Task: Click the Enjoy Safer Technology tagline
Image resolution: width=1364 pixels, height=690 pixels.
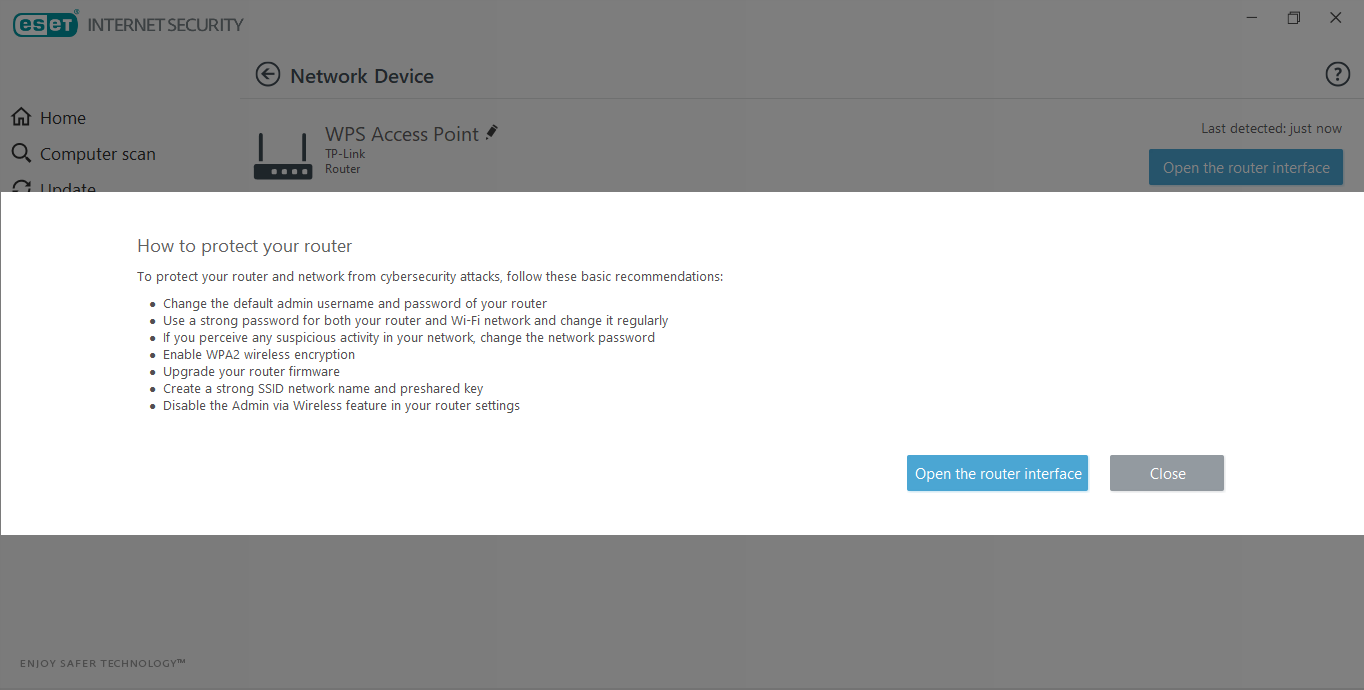Action: coord(103,663)
